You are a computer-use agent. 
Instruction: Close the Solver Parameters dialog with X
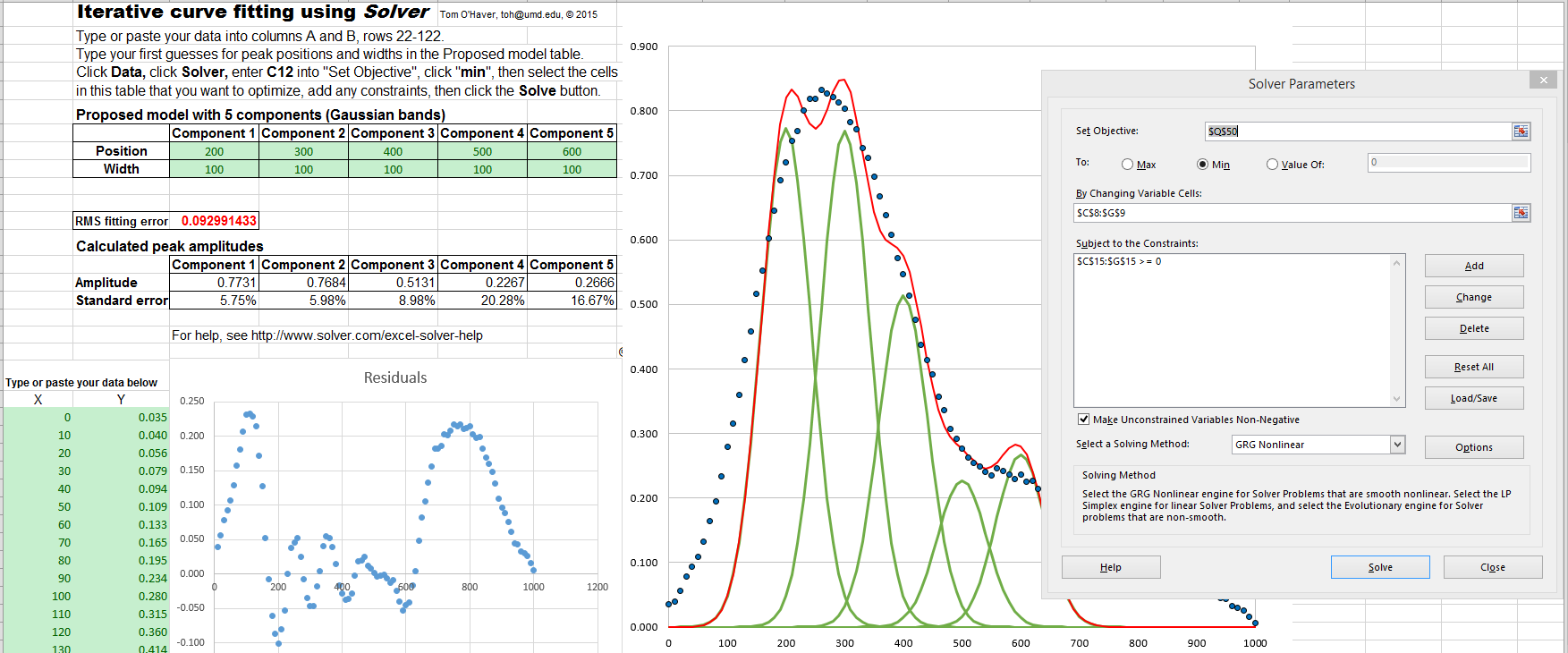(1543, 81)
